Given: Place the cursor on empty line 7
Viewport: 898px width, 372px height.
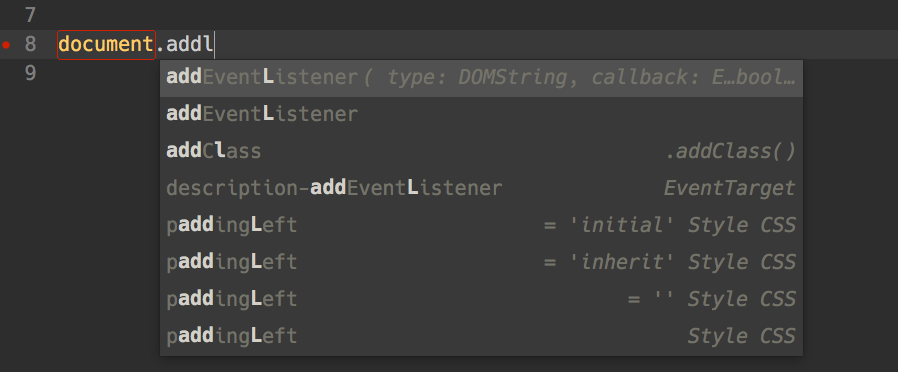Looking at the screenshot, I should (x=458, y=15).
